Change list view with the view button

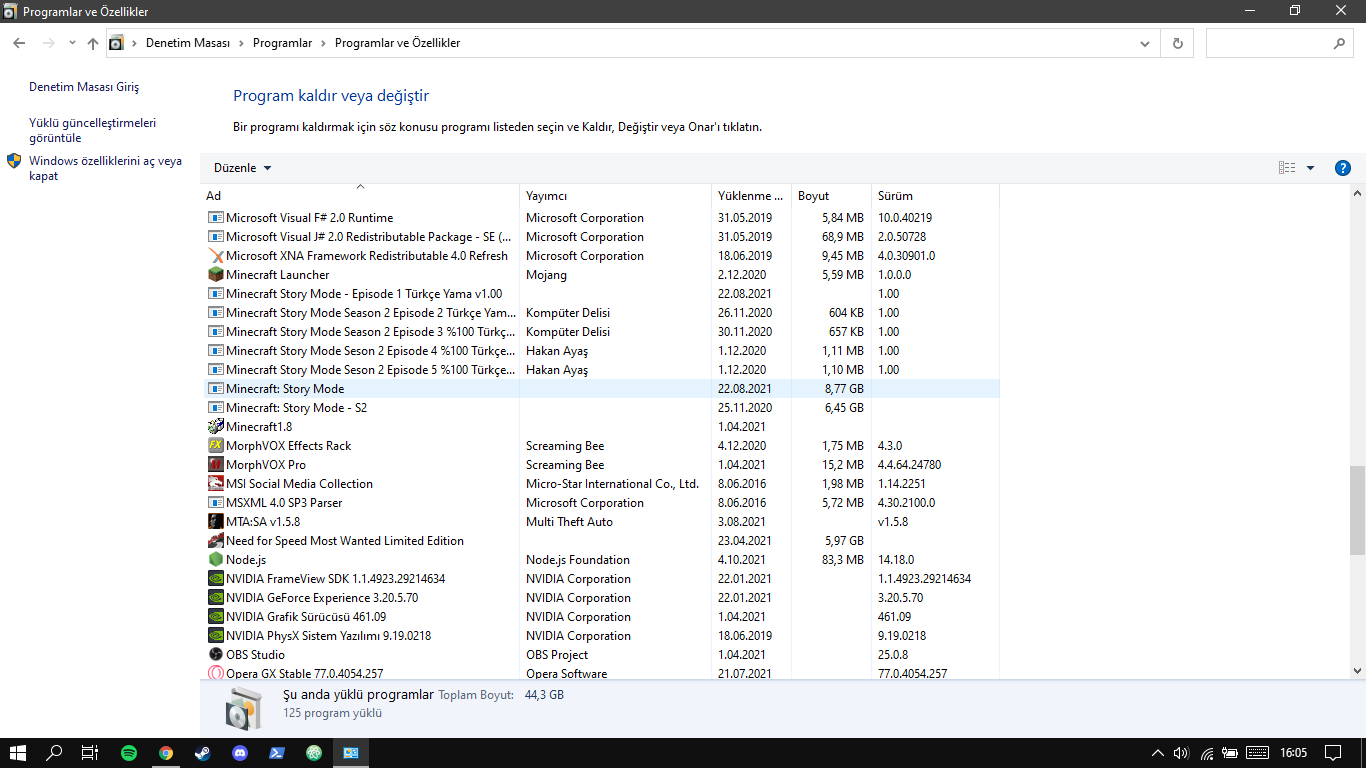coord(1287,168)
